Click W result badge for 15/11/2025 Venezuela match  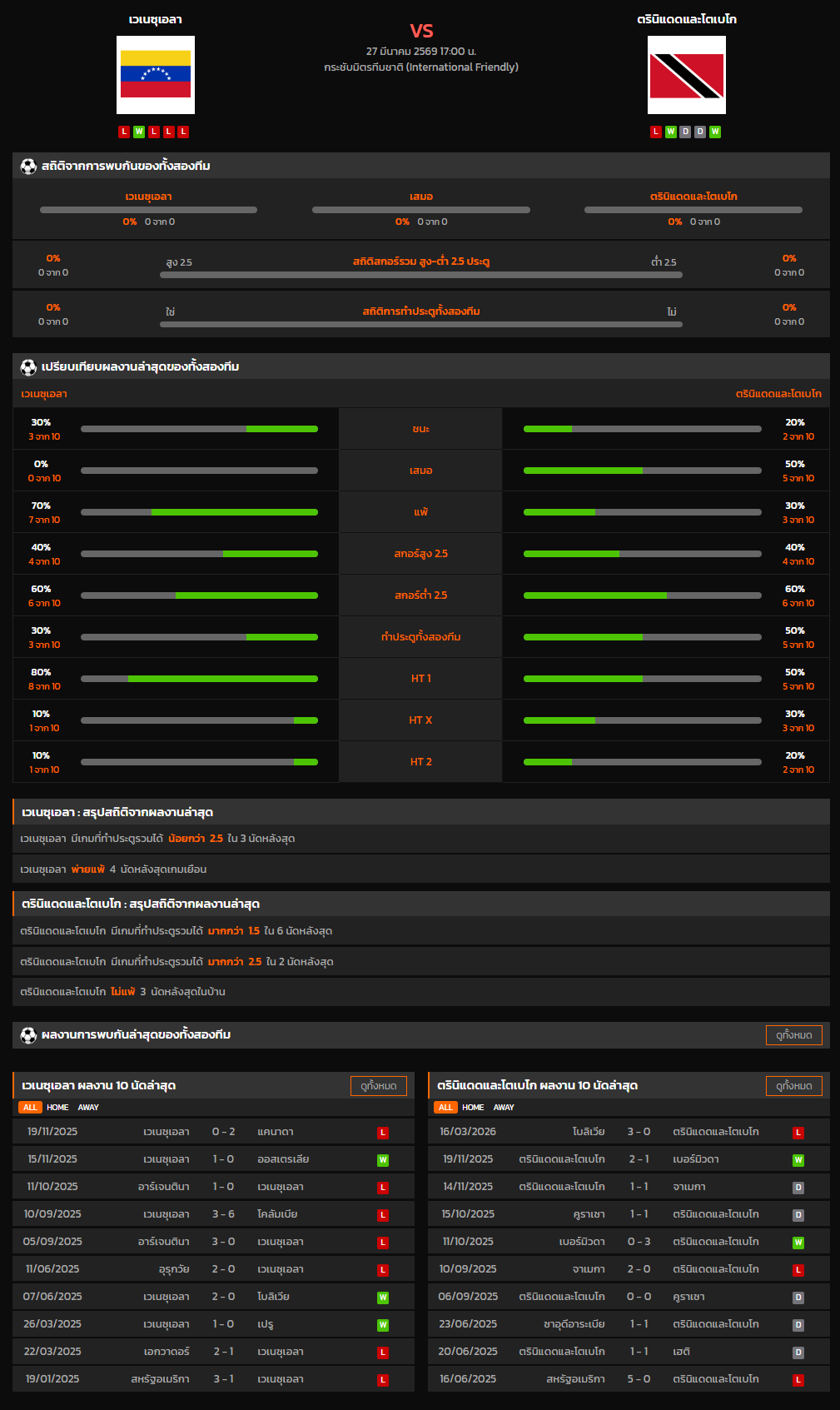click(383, 1160)
